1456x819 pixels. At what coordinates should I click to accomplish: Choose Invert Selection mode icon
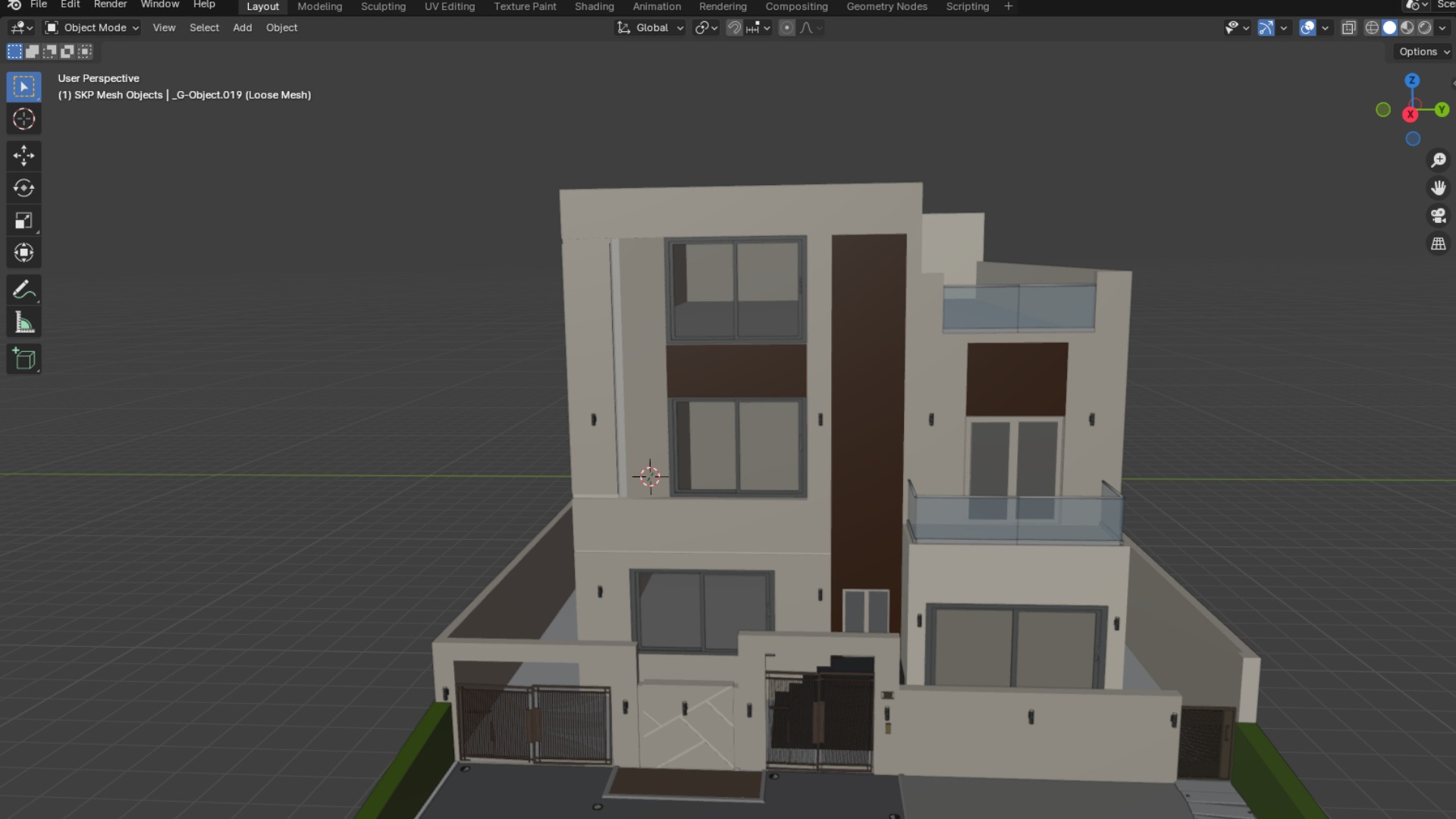coord(67,52)
